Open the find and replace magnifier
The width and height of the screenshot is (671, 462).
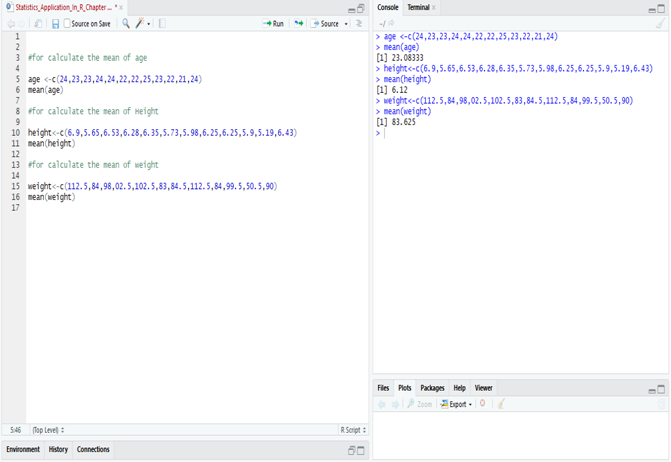(x=126, y=24)
